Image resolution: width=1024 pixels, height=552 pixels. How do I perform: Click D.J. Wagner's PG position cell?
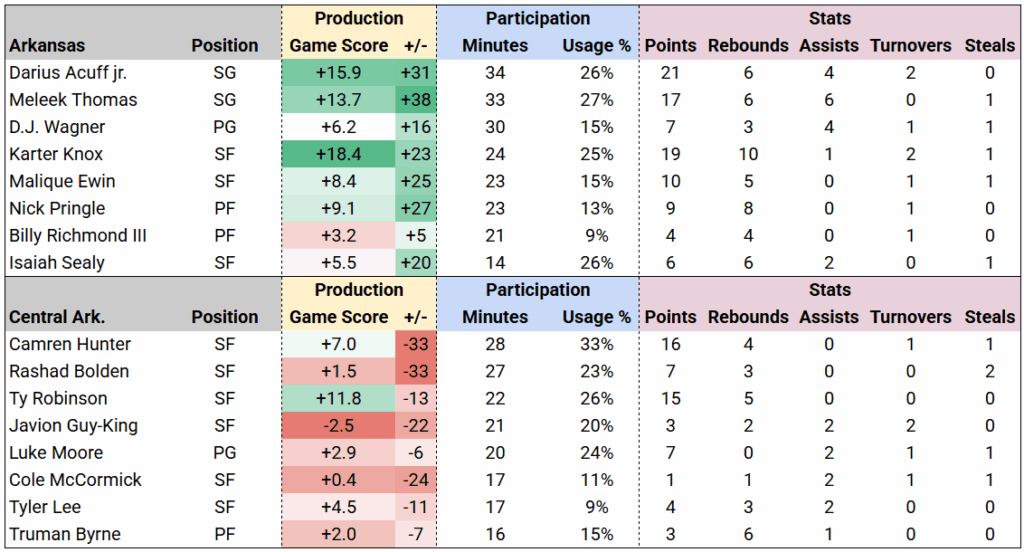[x=225, y=127]
